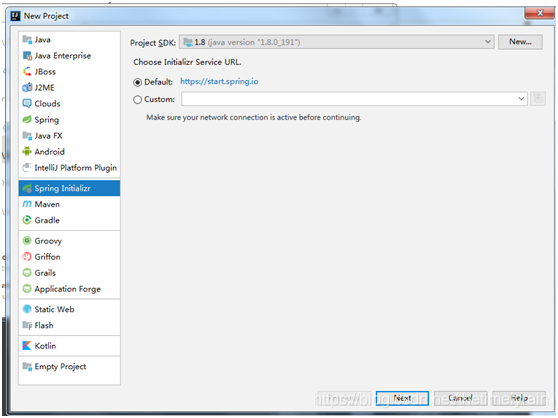The height and width of the screenshot is (418, 558).
Task: Select the Spring Initializr row label
Action: point(62,188)
